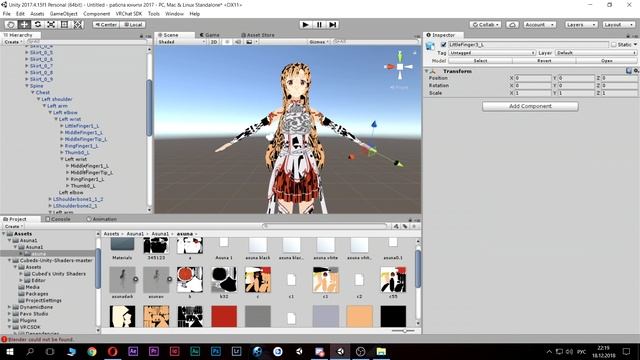Enable the Static checkbox
This screenshot has height=360, width=640.
613,44
